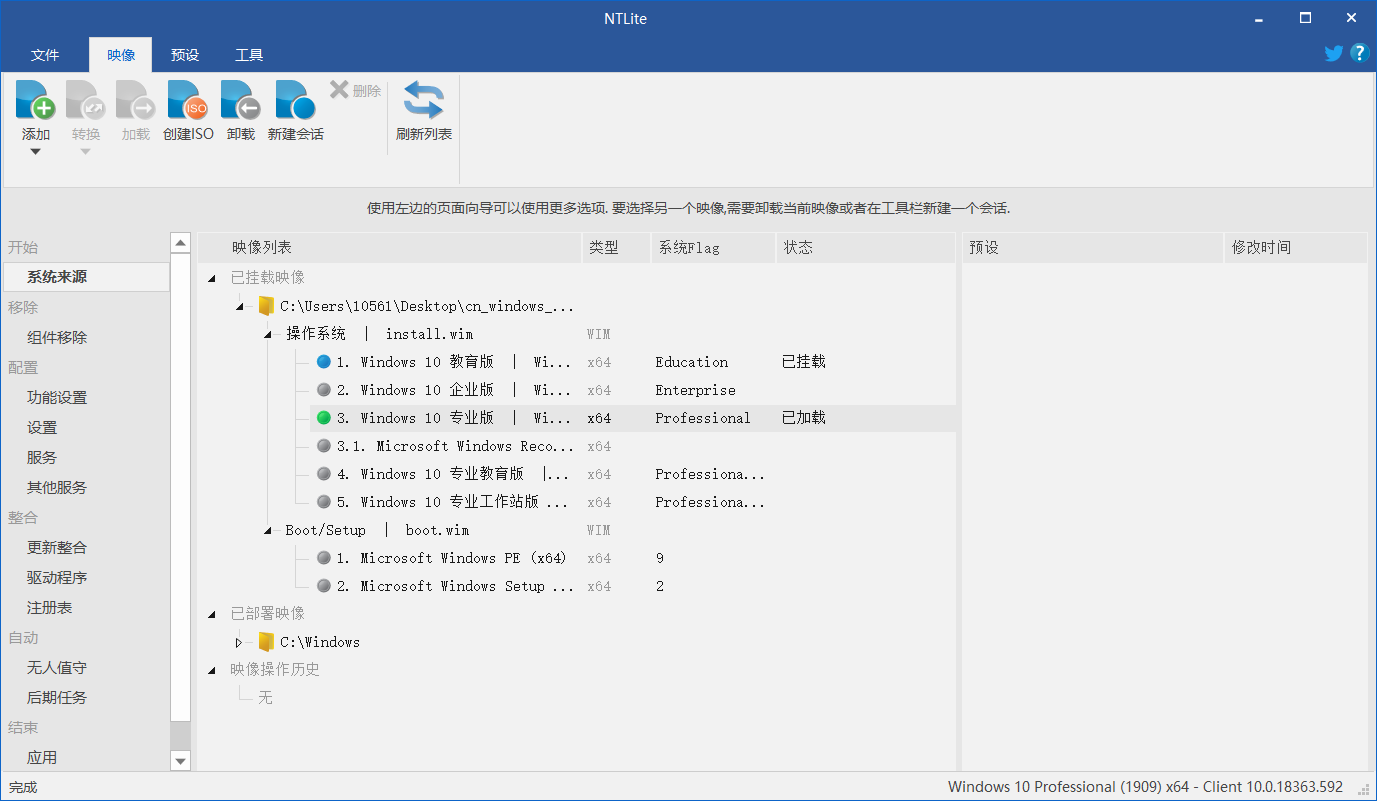Collapse the 映像操作历史 group
This screenshot has height=801, width=1377.
tap(211, 670)
